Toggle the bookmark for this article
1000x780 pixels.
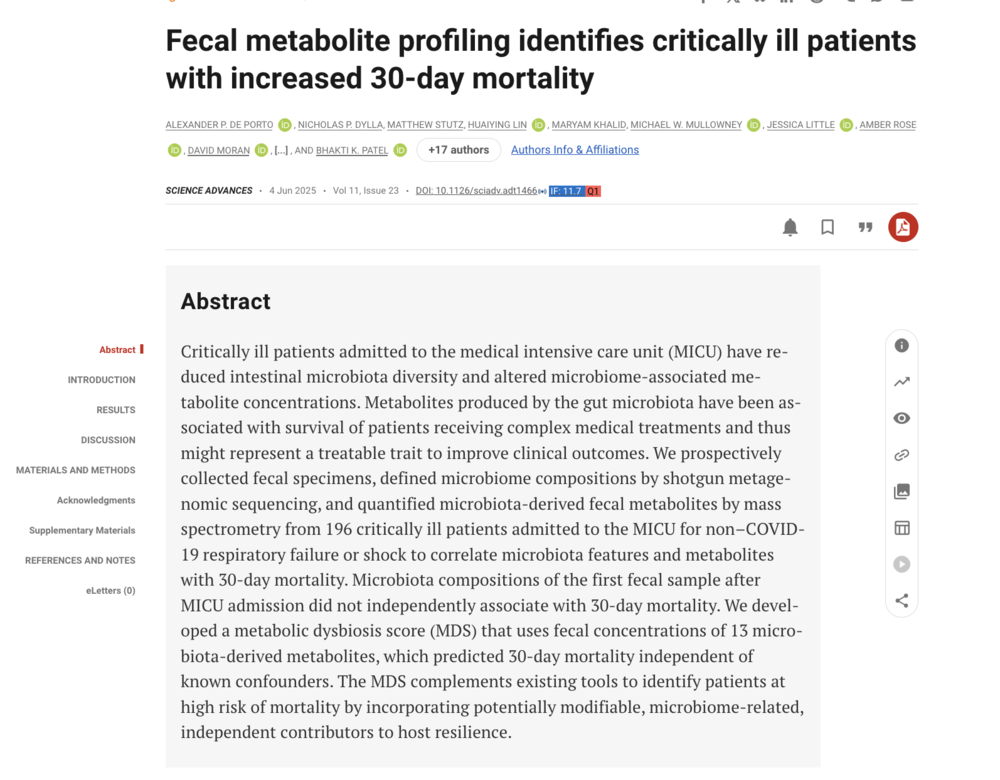(x=827, y=227)
